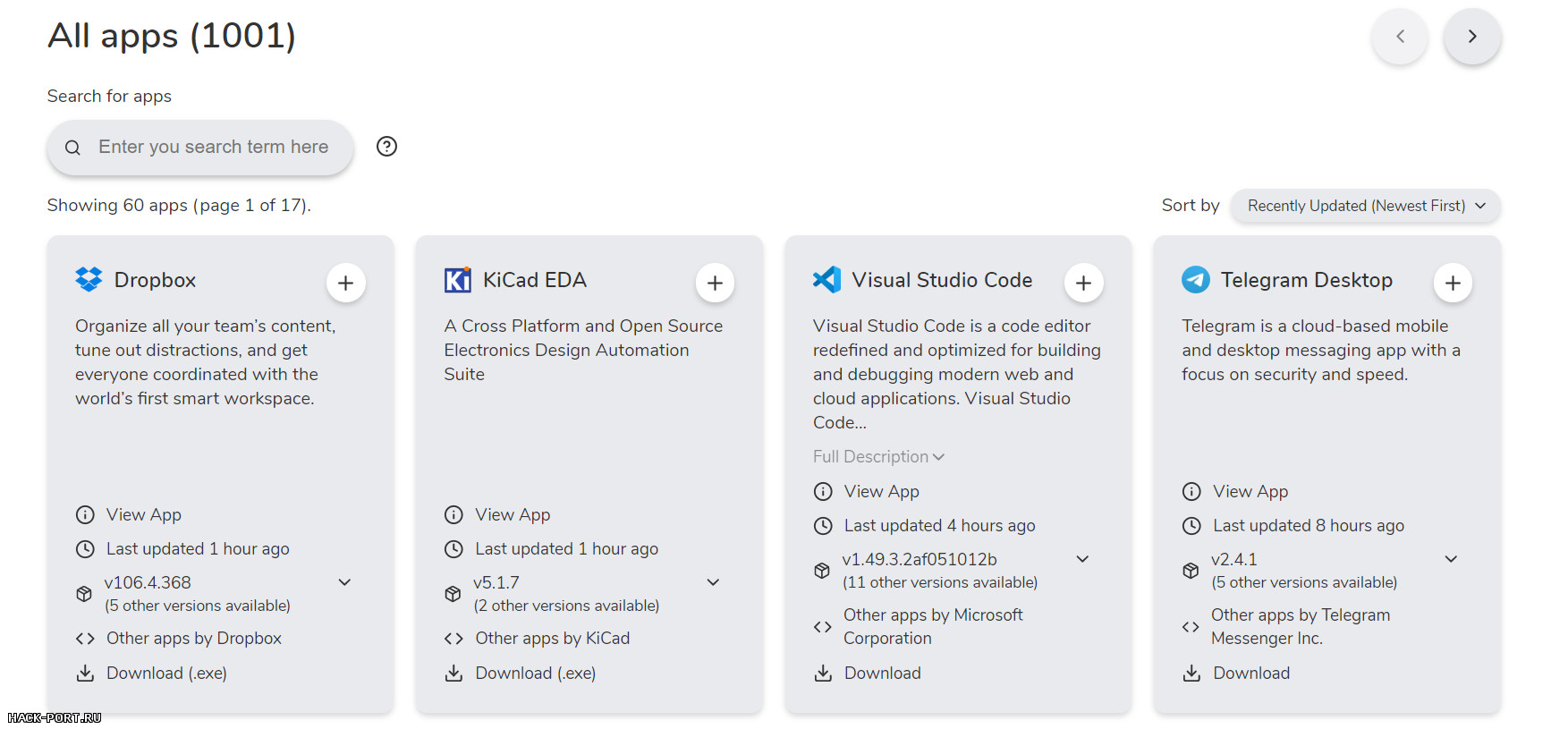Expand KiCad v5.1.7 version list

pos(713,582)
